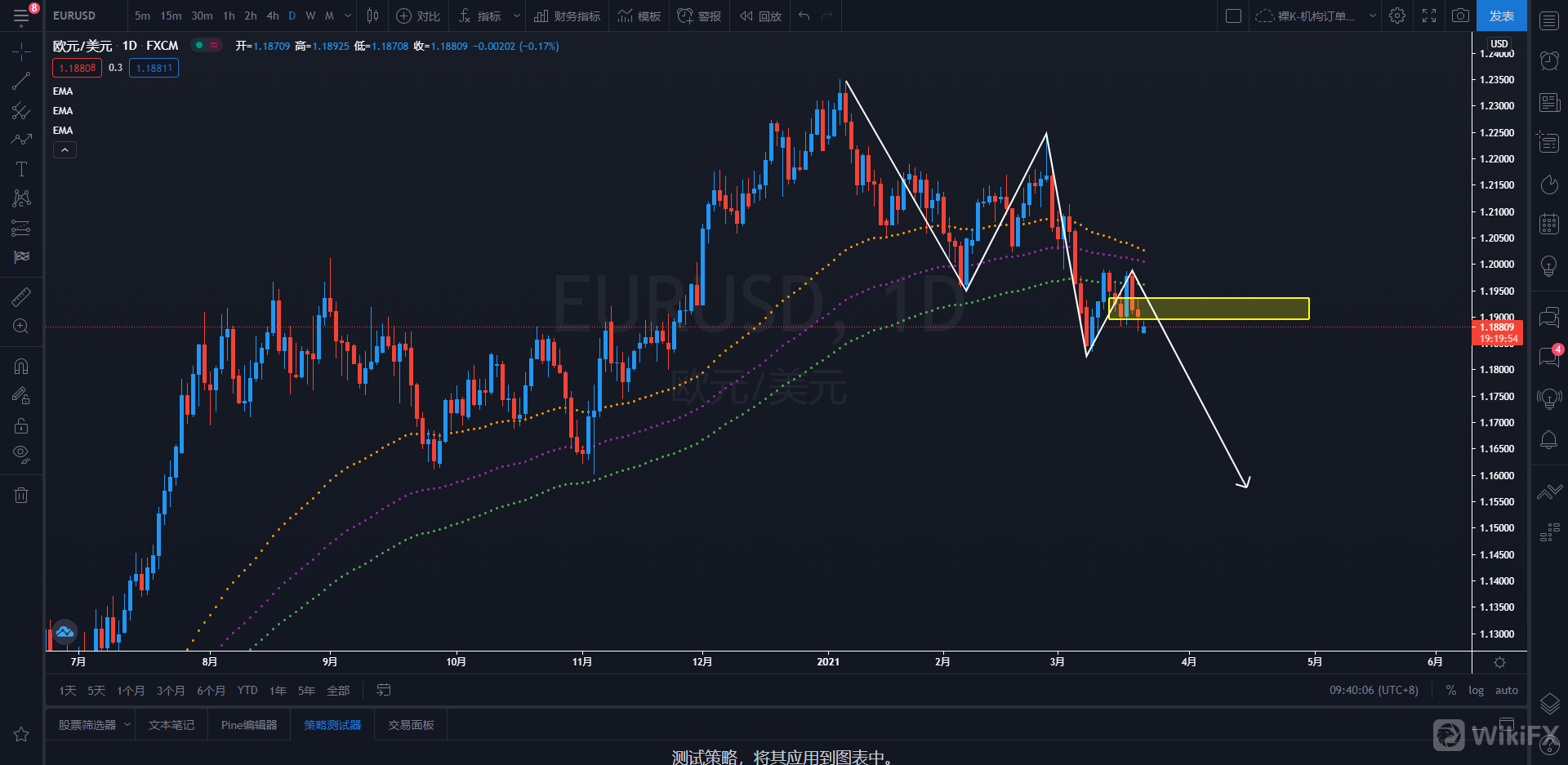Screen dimensions: 1568x765
Task: Toggle percent scale on price axis
Action: pos(1451,691)
